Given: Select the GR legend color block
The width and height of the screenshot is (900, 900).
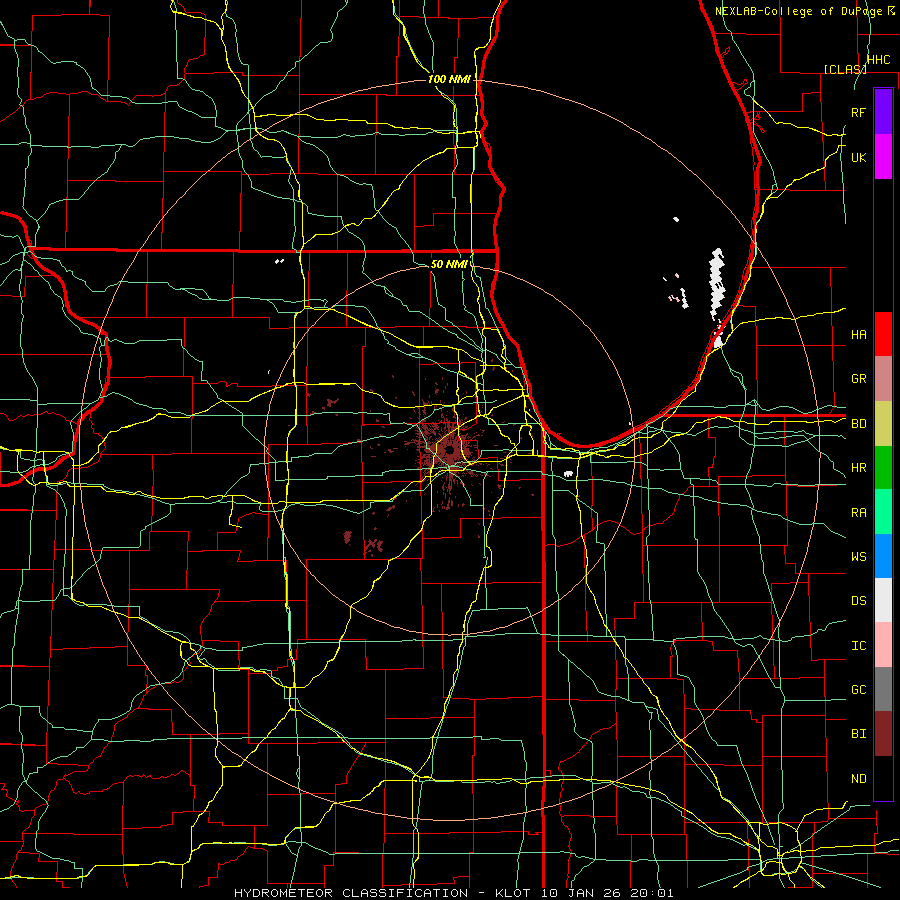Looking at the screenshot, I should coord(883,378).
